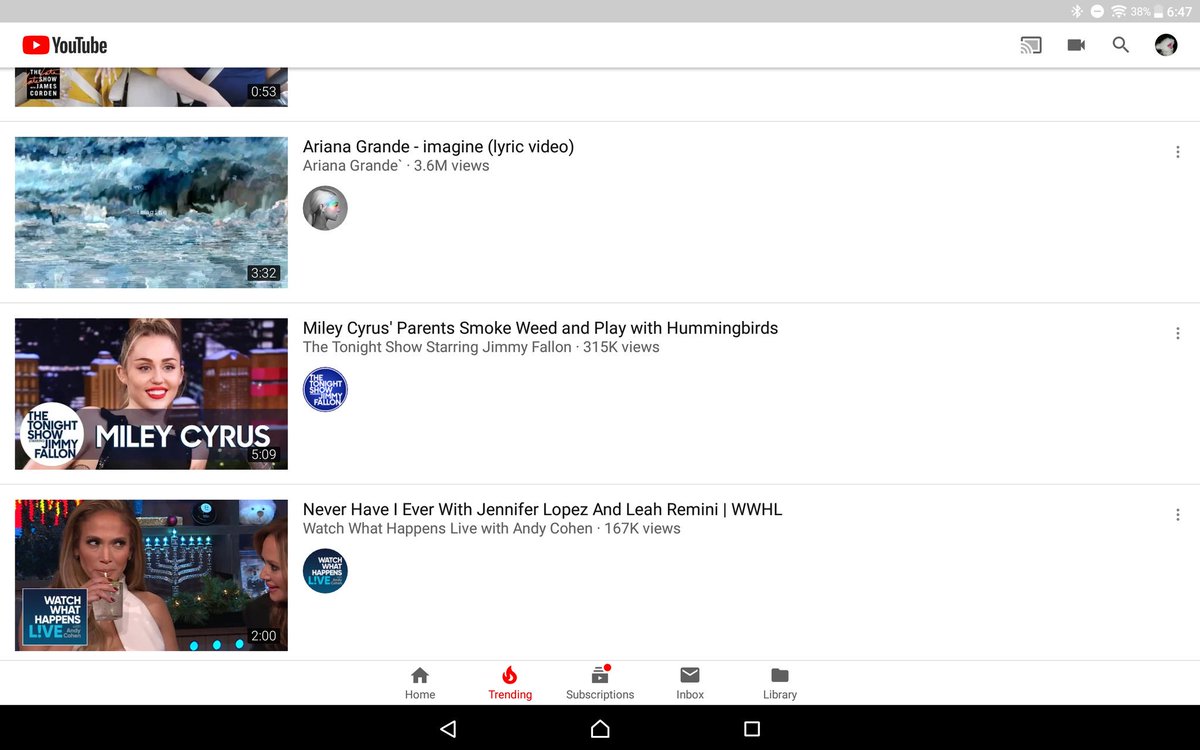This screenshot has height=750, width=1200.
Task: Switch to the Library tab
Action: pyautogui.click(x=780, y=683)
